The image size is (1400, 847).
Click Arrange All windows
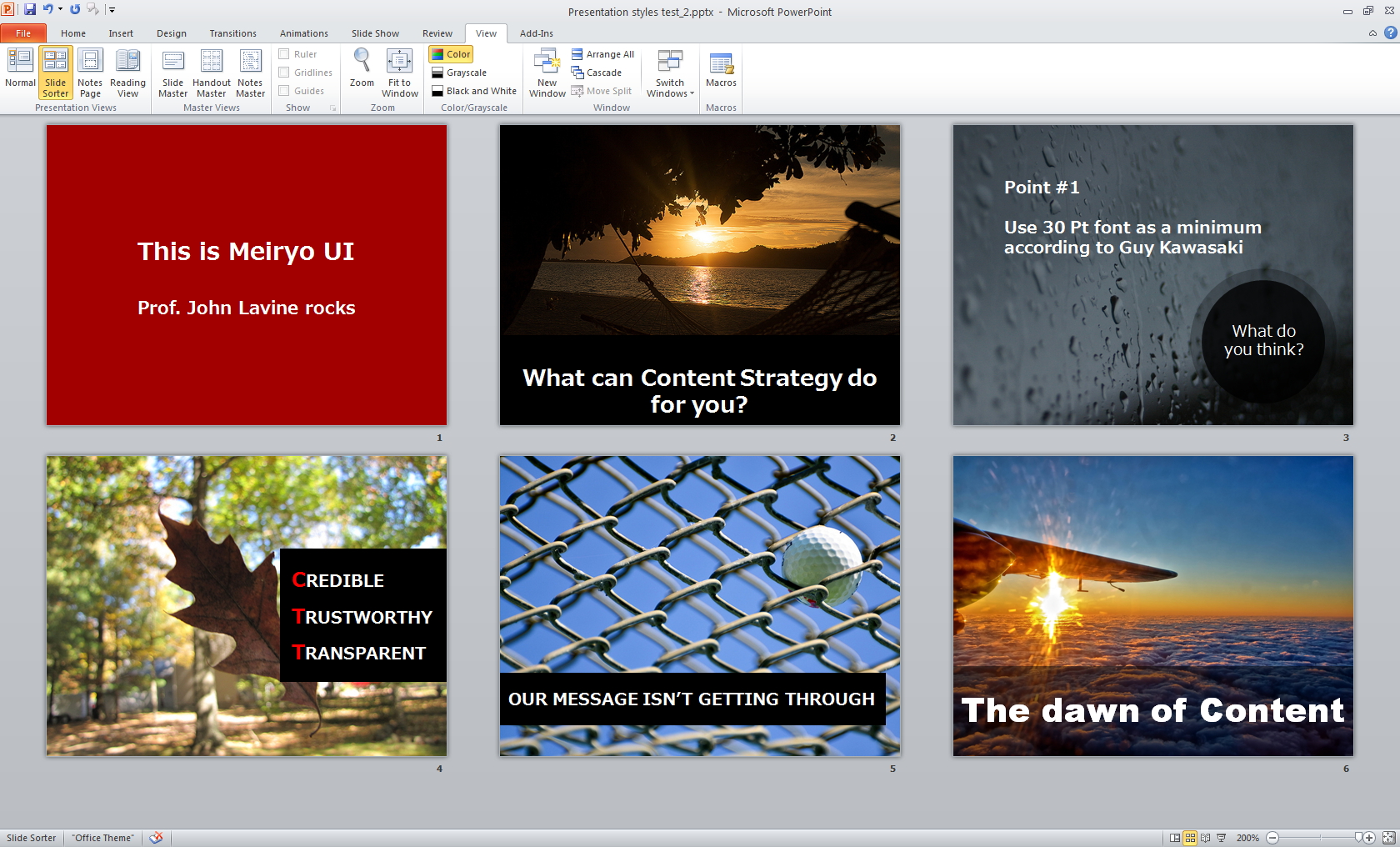(x=602, y=54)
